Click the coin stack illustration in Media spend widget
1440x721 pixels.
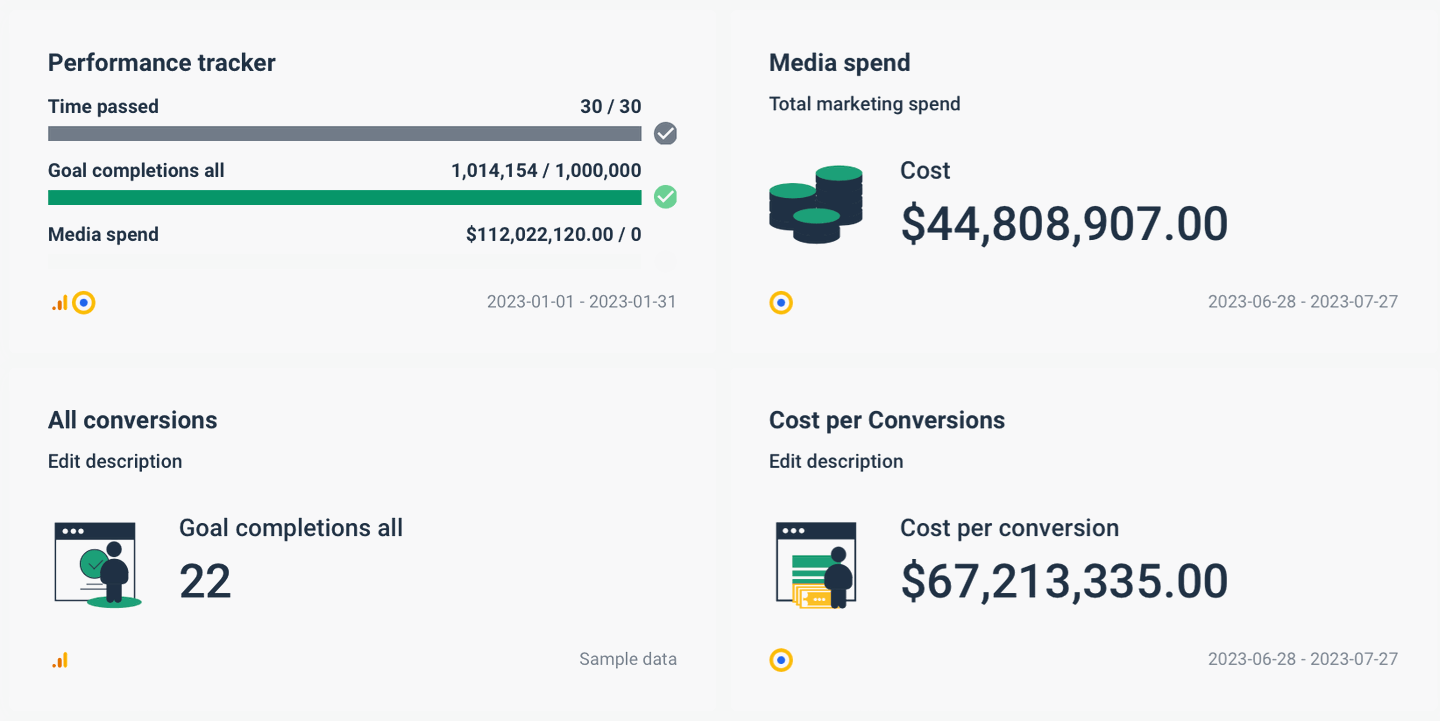[817, 205]
